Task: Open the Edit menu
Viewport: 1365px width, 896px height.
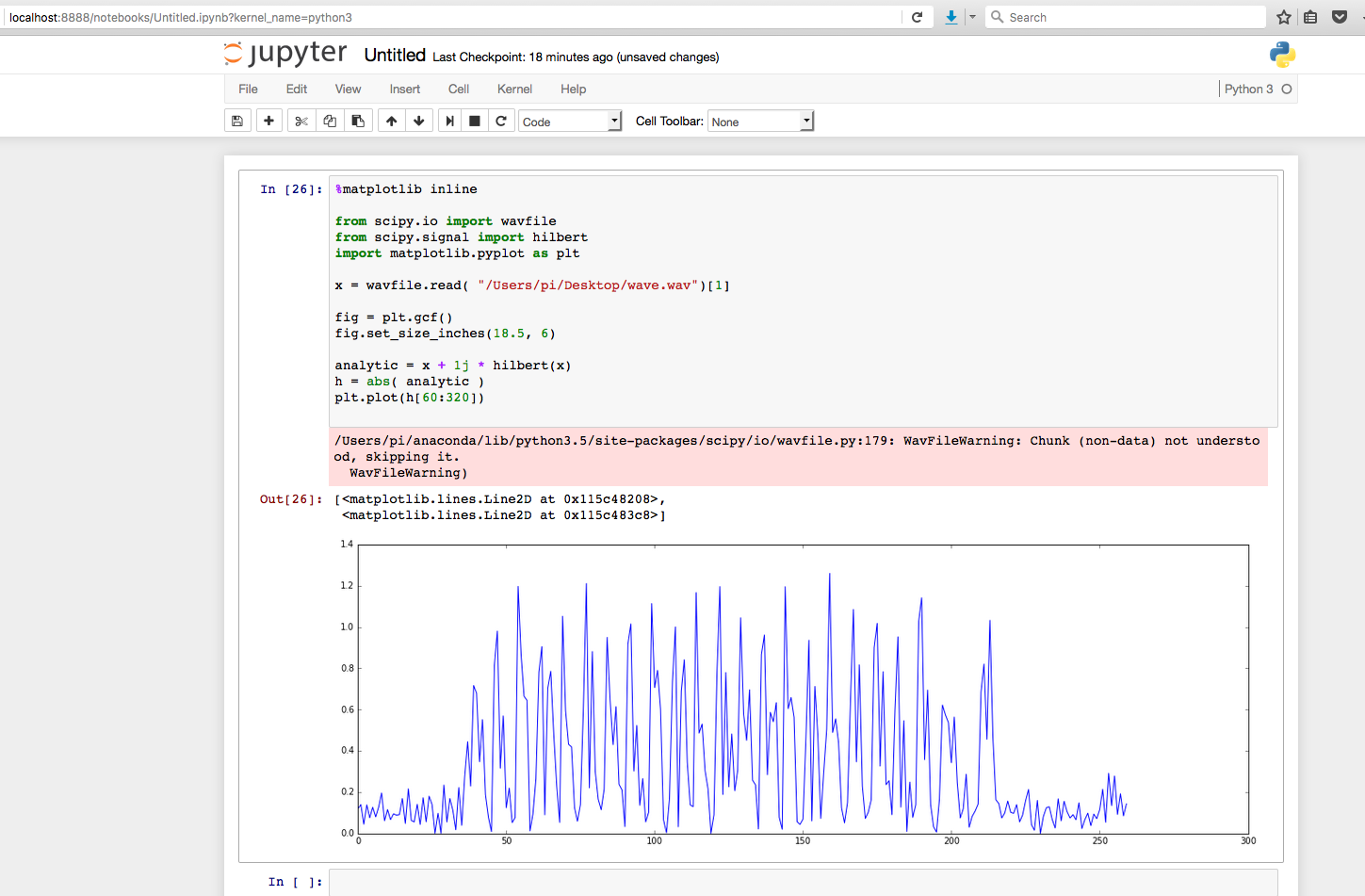Action: click(x=297, y=89)
